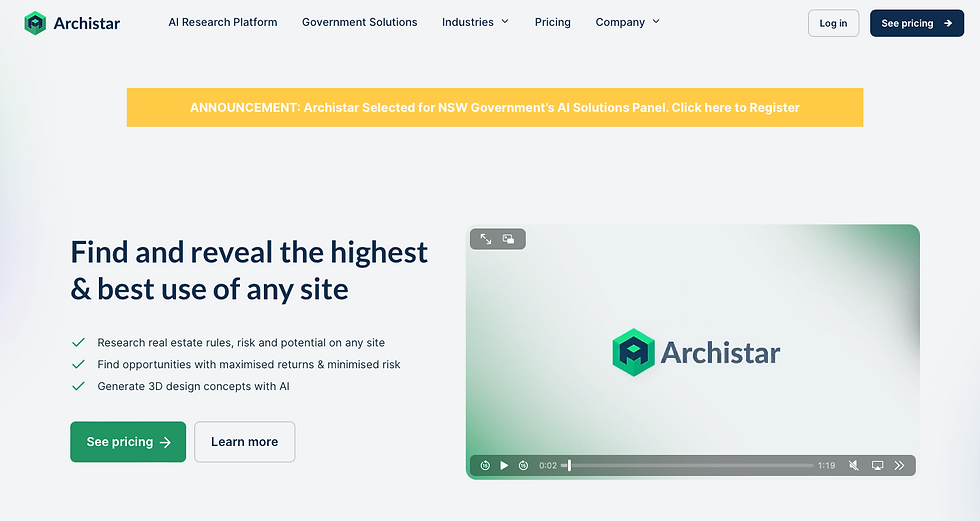Expand the Industries dropdown menu
The image size is (980, 521).
point(475,22)
